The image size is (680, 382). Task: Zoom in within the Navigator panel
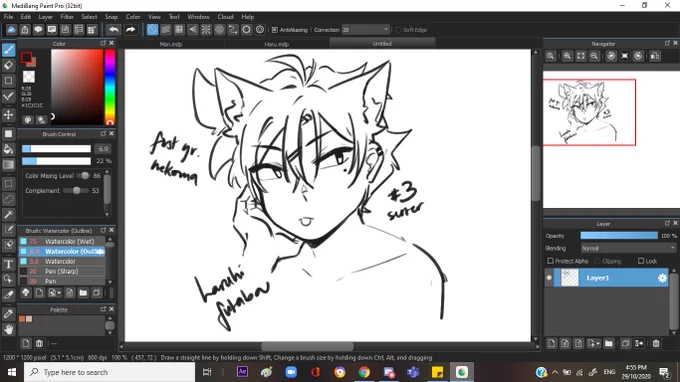[567, 56]
